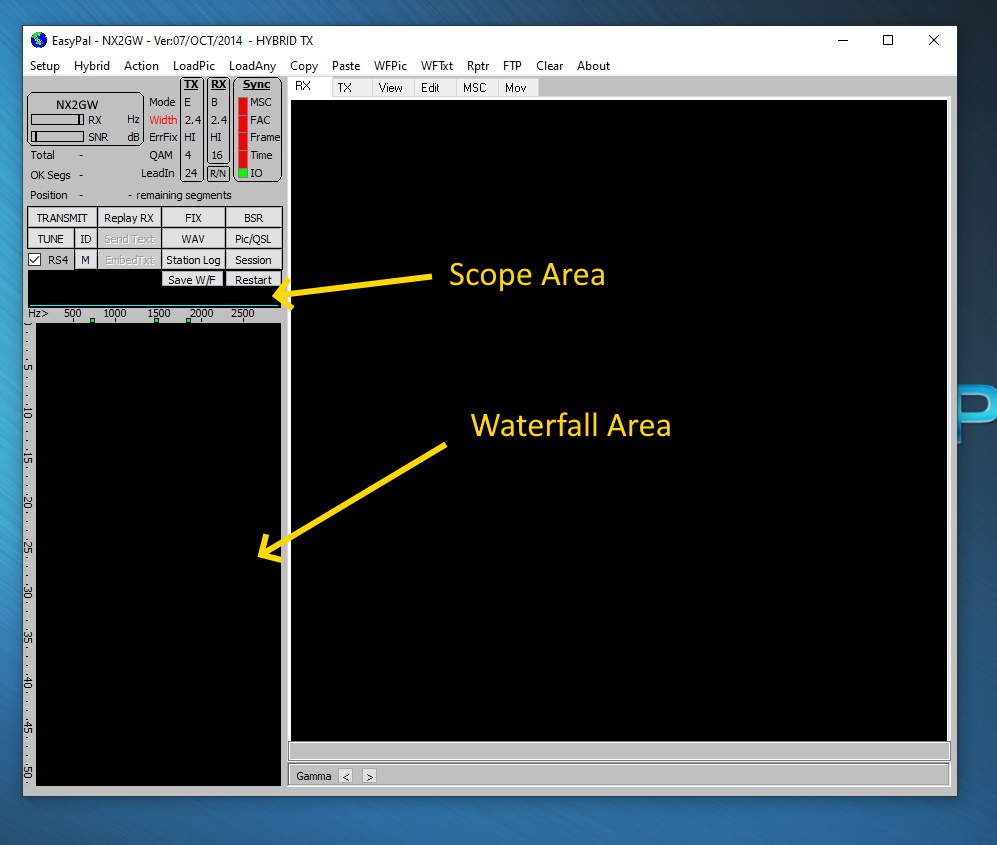This screenshot has height=845, width=997.
Task: Open the Setup menu
Action: point(45,66)
